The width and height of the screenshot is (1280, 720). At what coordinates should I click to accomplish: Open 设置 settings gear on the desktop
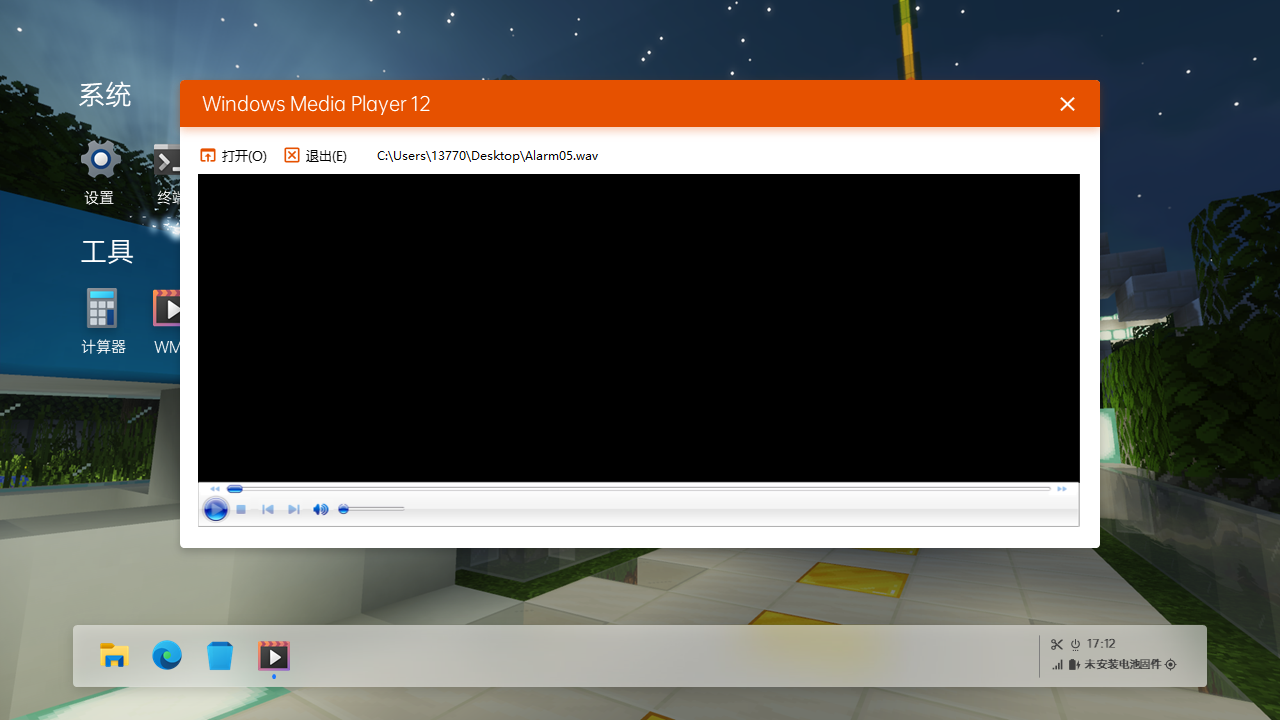(x=100, y=159)
